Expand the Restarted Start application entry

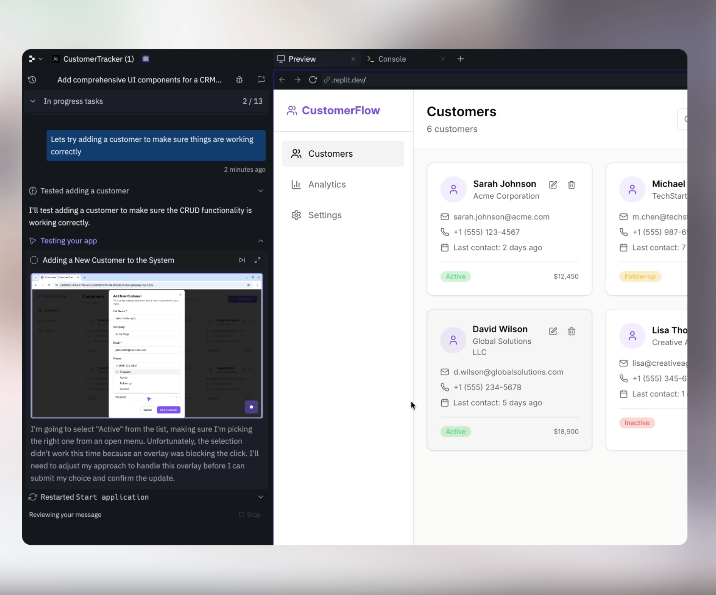click(x=260, y=497)
